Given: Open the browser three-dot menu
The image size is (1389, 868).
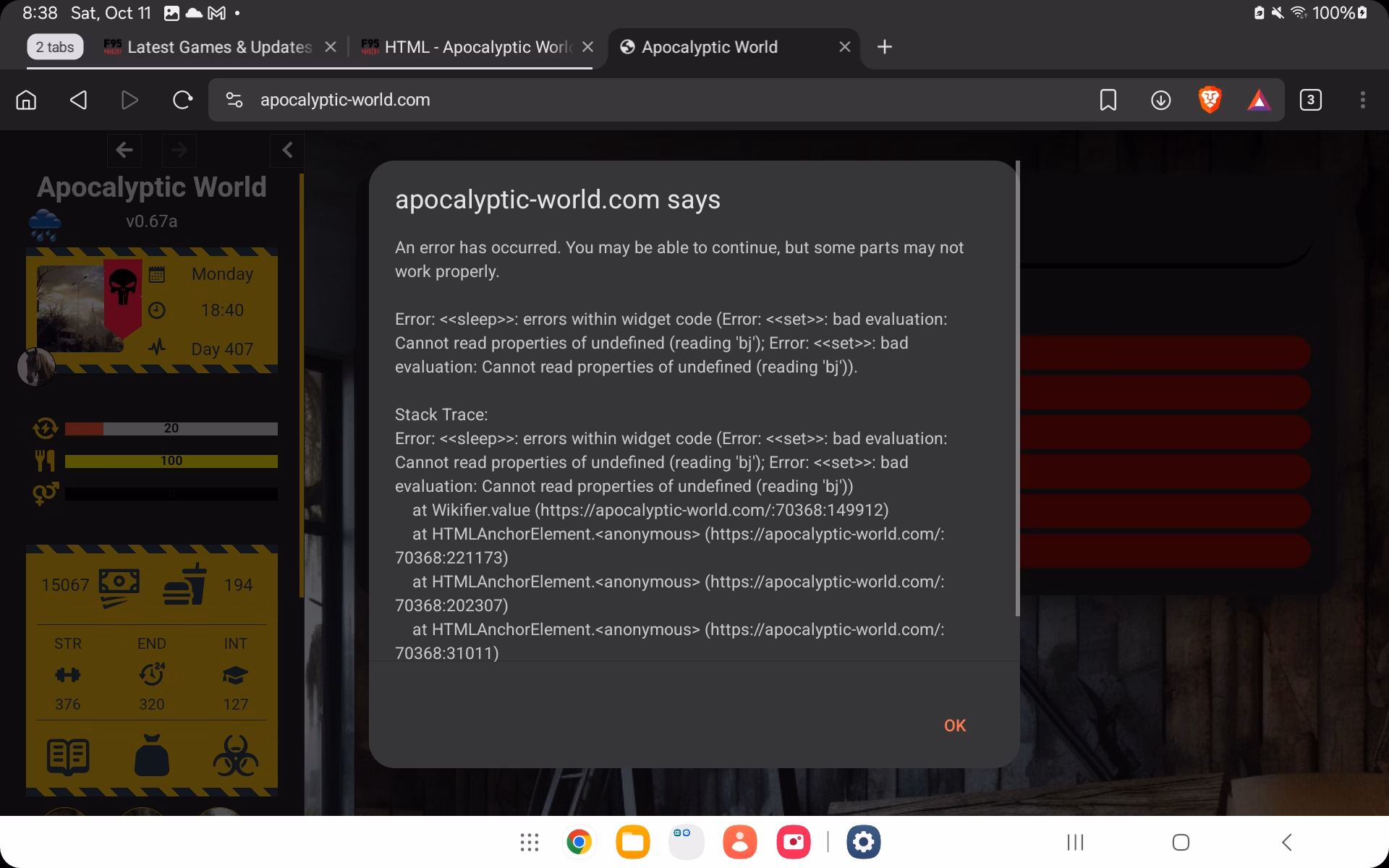Looking at the screenshot, I should point(1362,100).
